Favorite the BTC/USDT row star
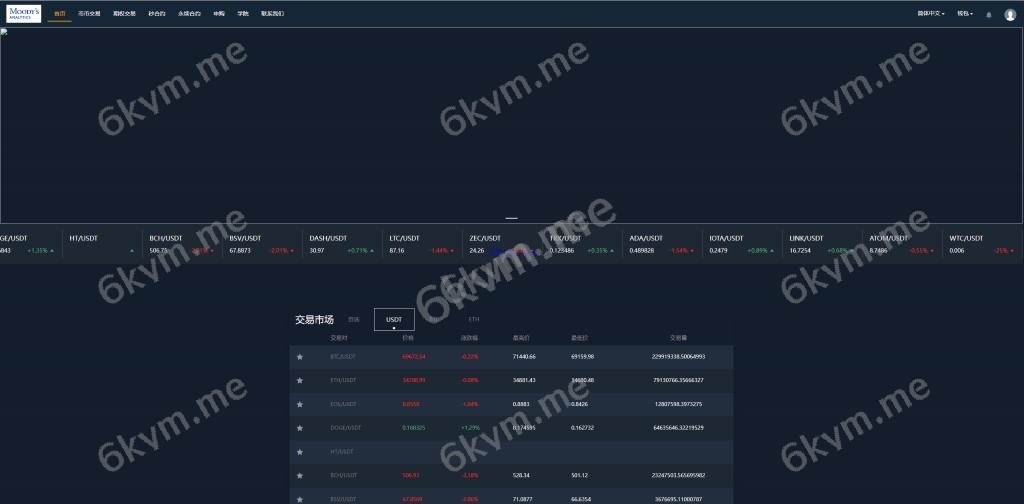Viewport: 1024px width, 504px height. 300,356
